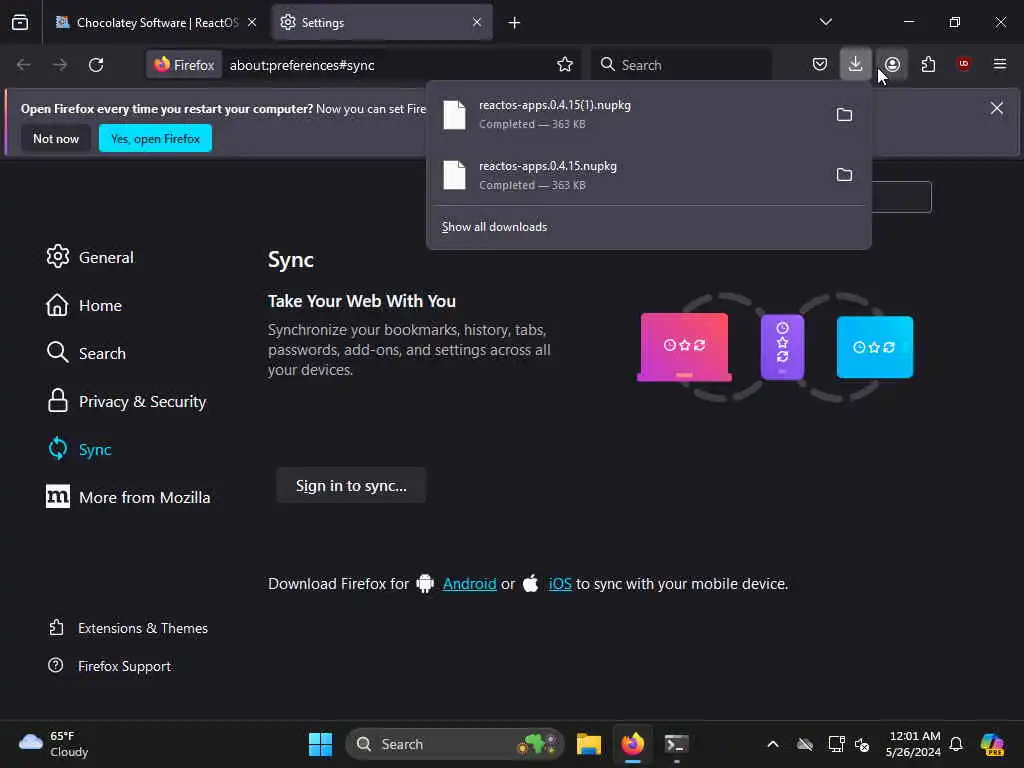Open Privacy & Security settings
Image resolution: width=1024 pixels, height=768 pixels.
[x=127, y=401]
